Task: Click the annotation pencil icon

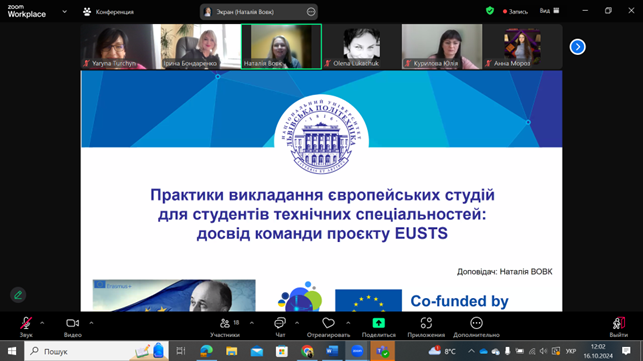Action: pyautogui.click(x=18, y=295)
